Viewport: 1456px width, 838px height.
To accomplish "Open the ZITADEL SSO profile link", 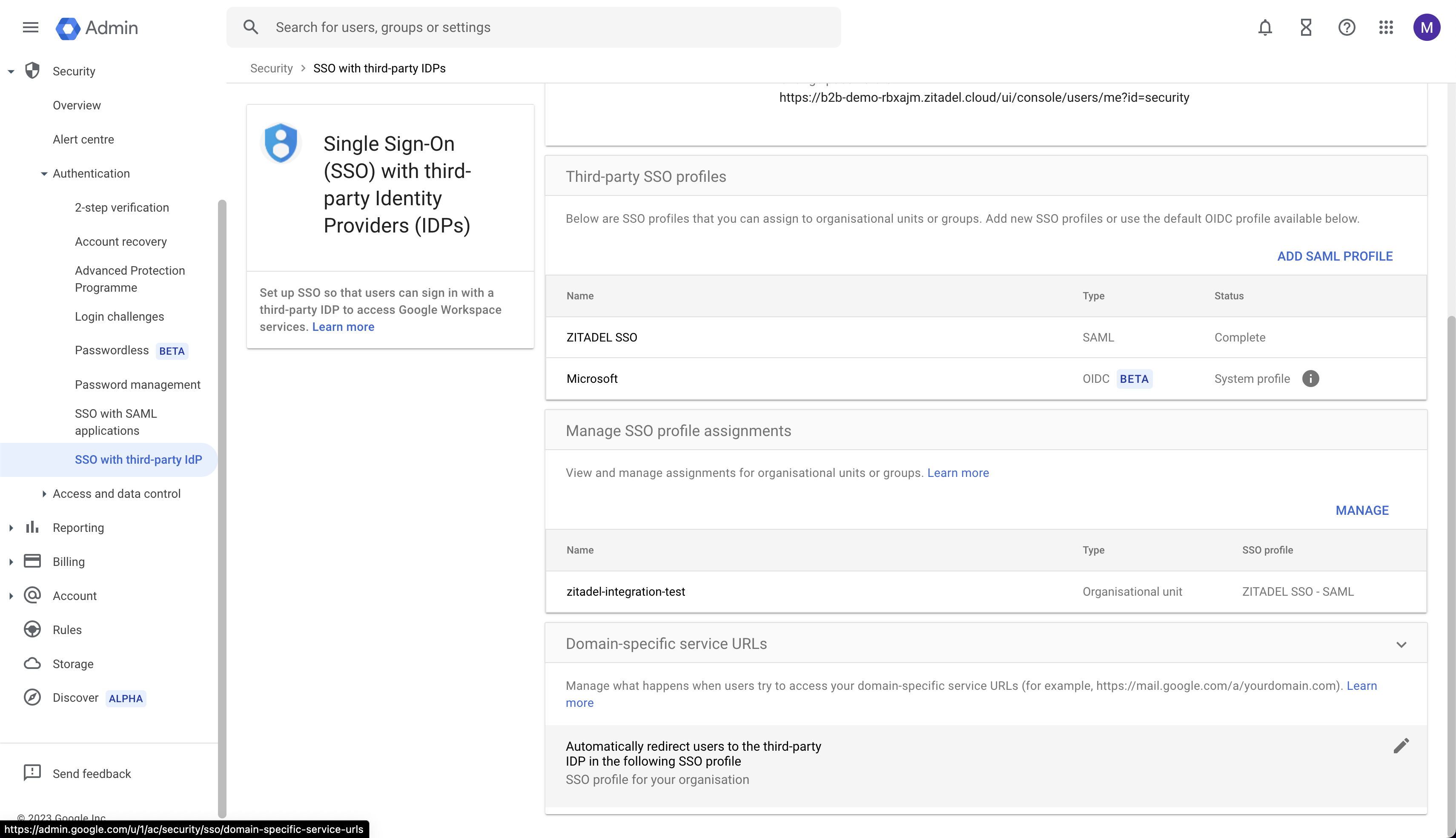I will [x=601, y=337].
